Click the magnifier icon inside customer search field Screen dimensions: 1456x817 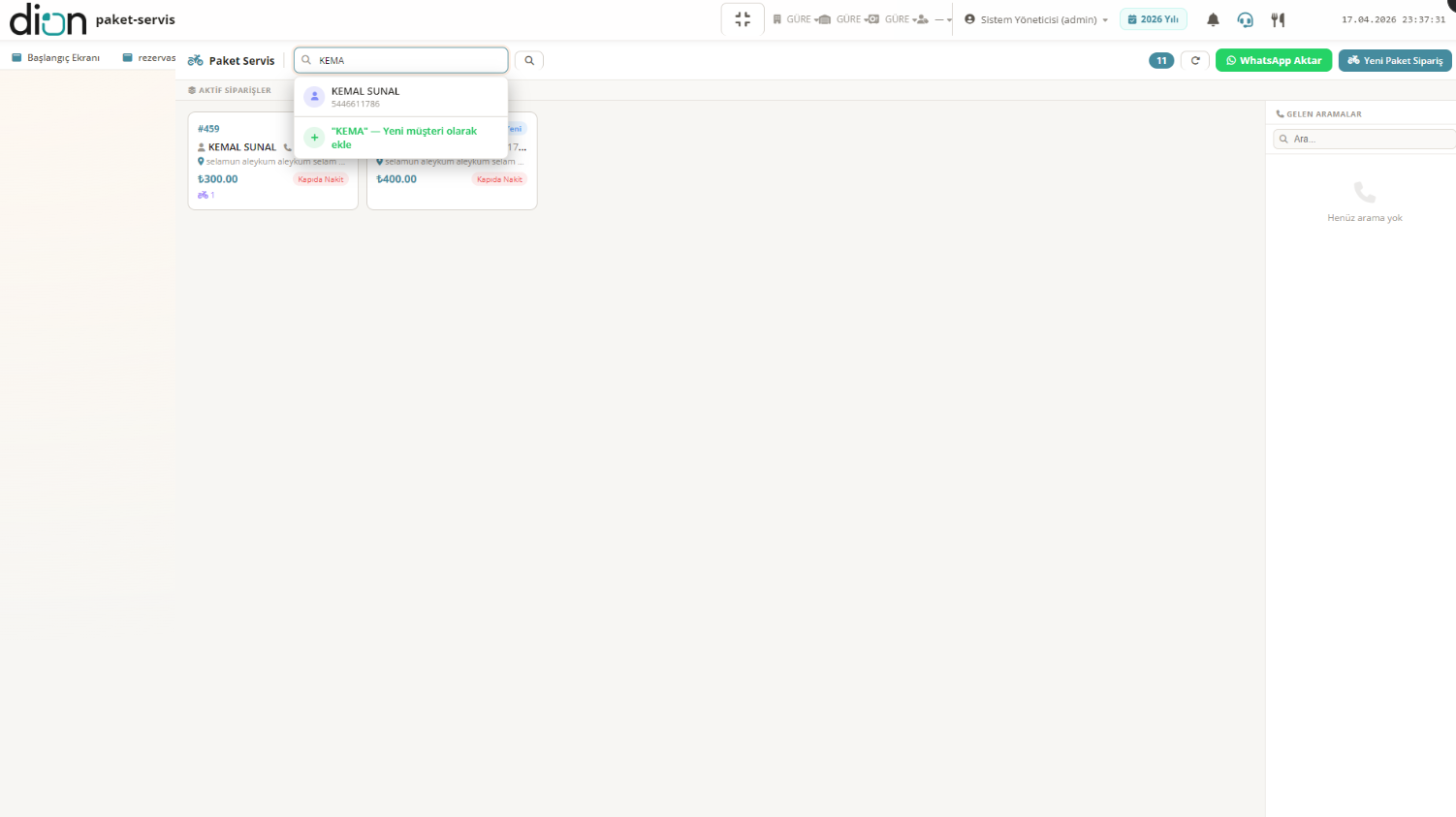(x=306, y=60)
